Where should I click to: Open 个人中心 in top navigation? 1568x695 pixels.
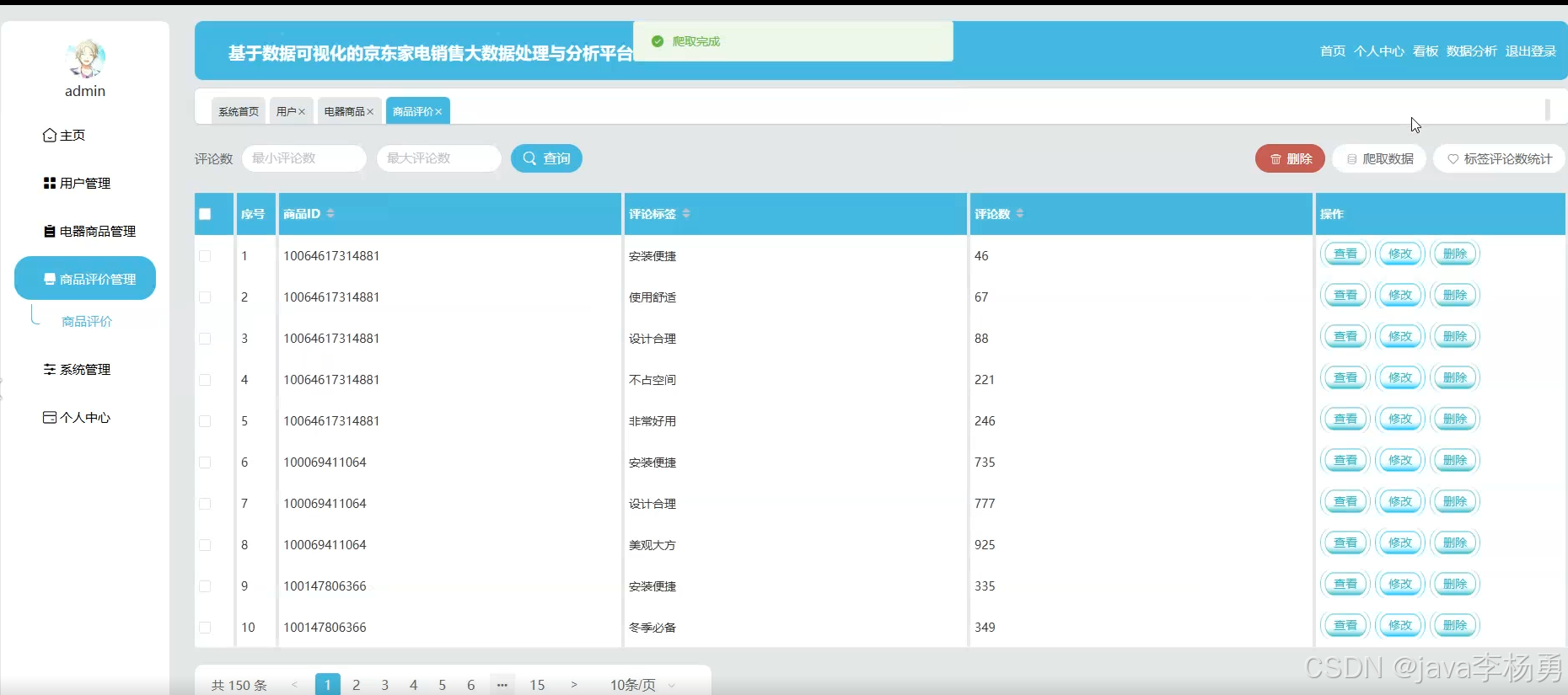pyautogui.click(x=1379, y=51)
